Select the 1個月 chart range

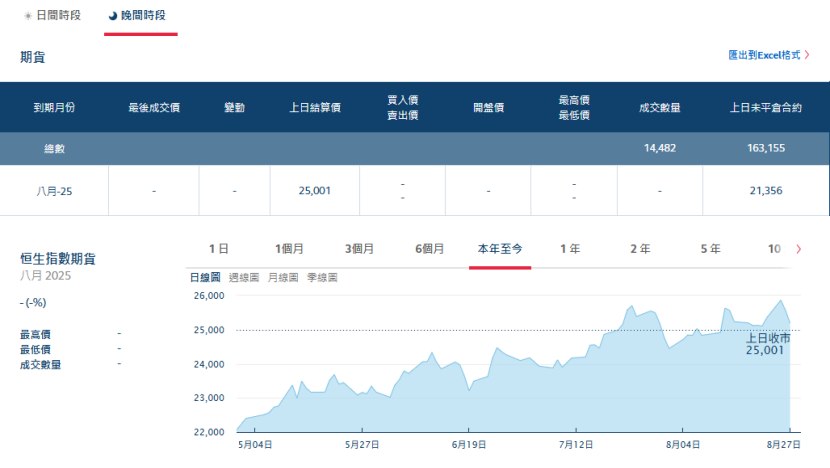point(290,249)
